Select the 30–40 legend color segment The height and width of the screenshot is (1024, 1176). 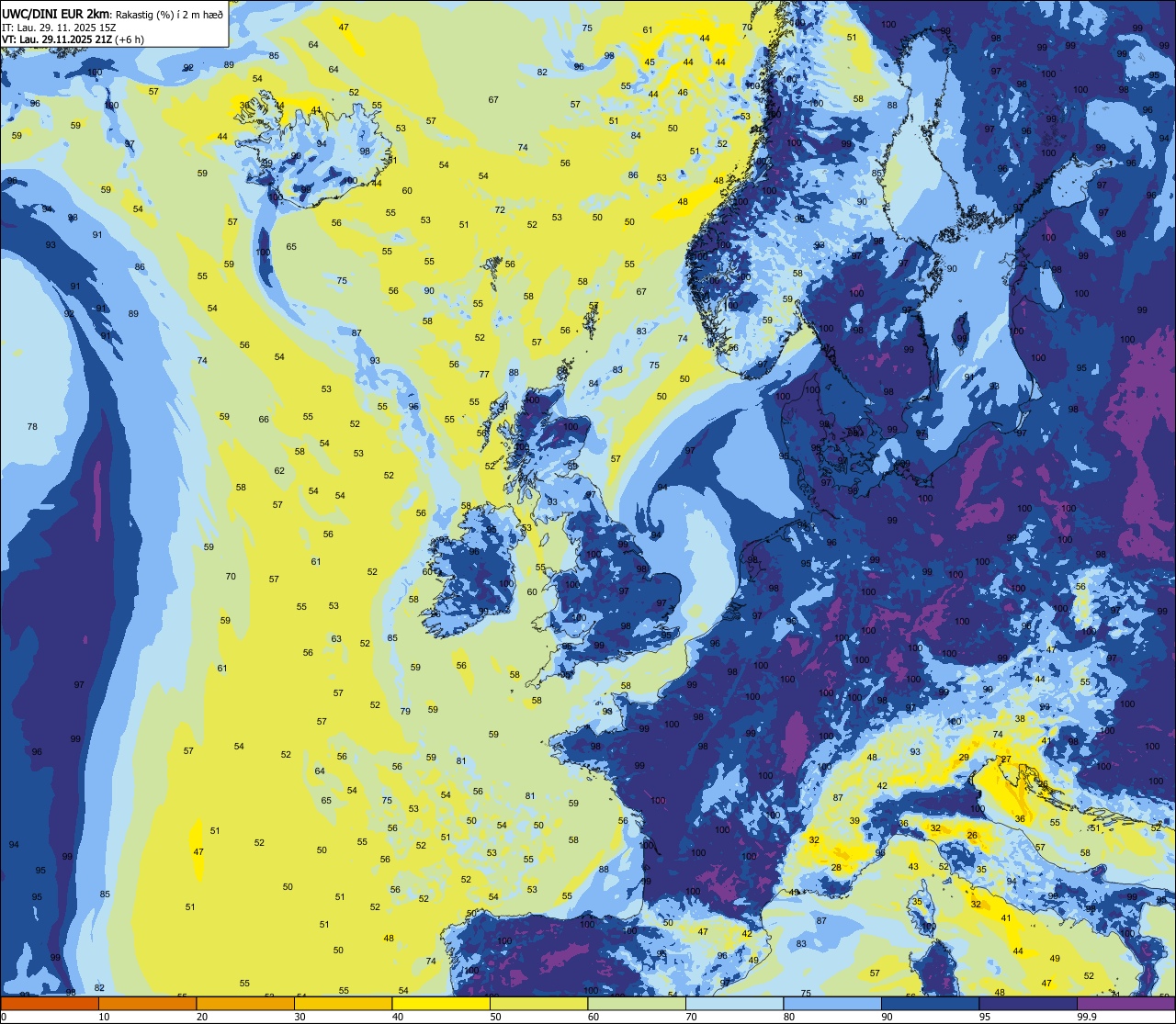point(343,1004)
